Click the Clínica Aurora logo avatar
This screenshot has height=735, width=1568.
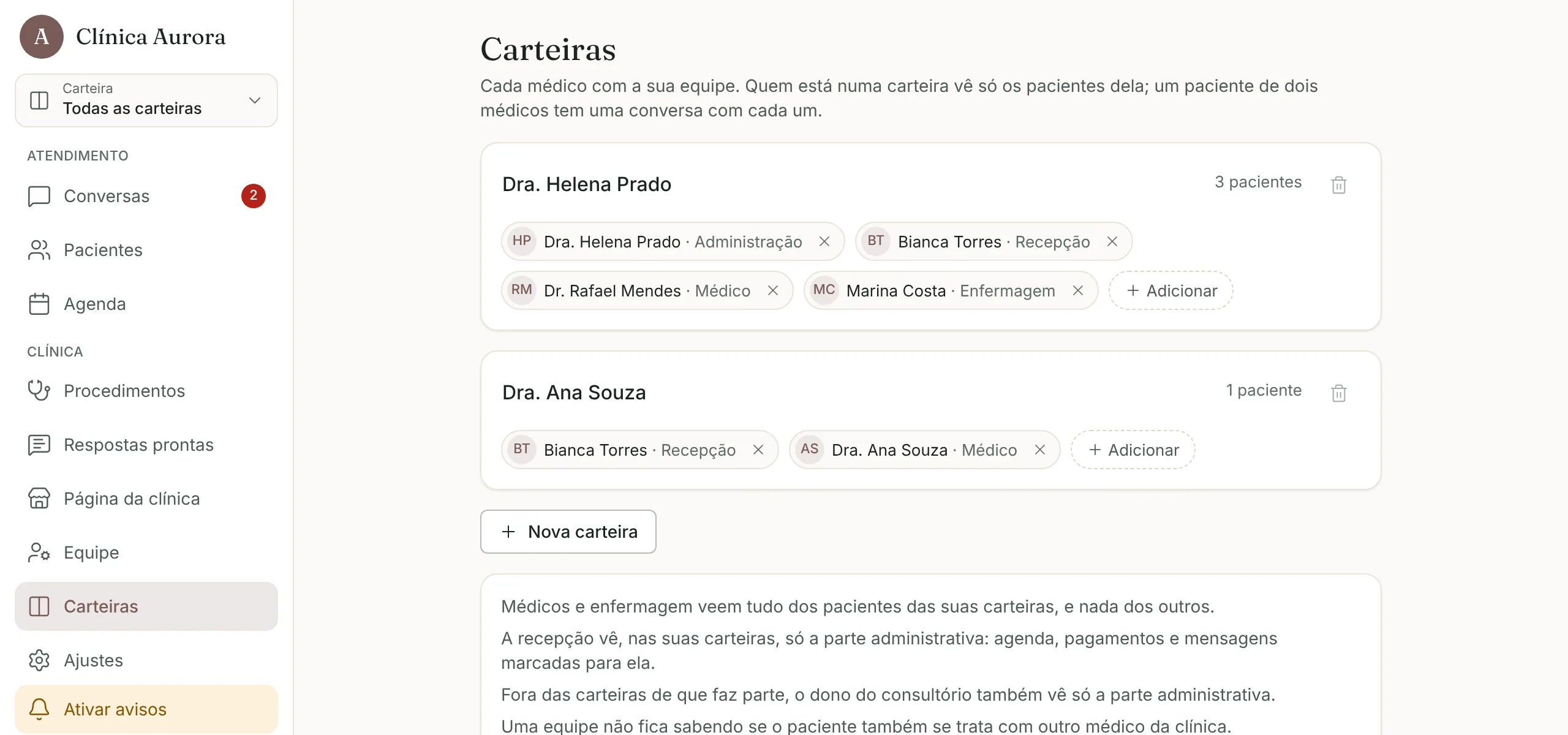42,37
